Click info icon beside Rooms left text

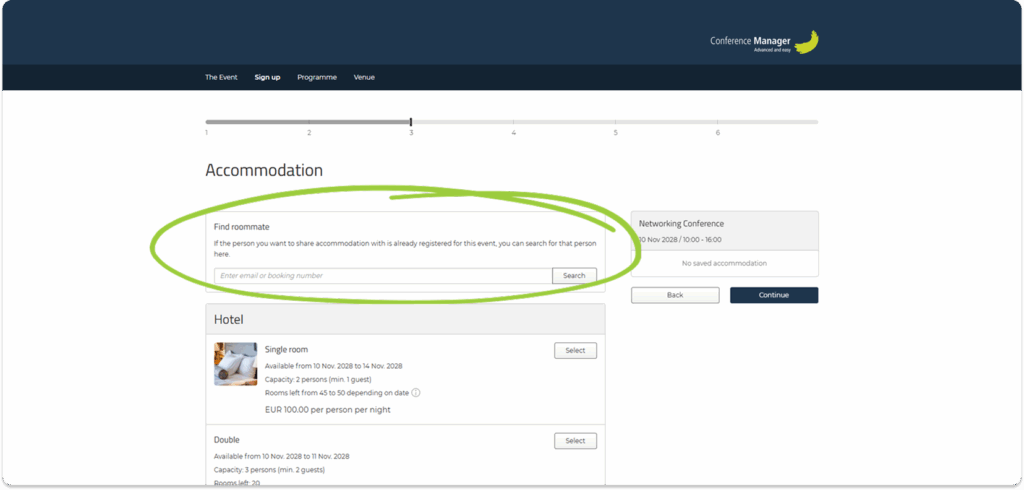pyautogui.click(x=416, y=393)
